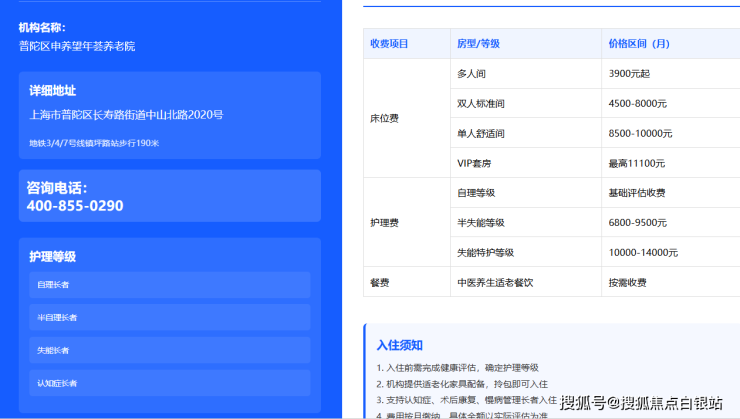Click the address 上海市普陀区长寿路街道中山北路2020号
740x419 pixels.
tap(126, 115)
